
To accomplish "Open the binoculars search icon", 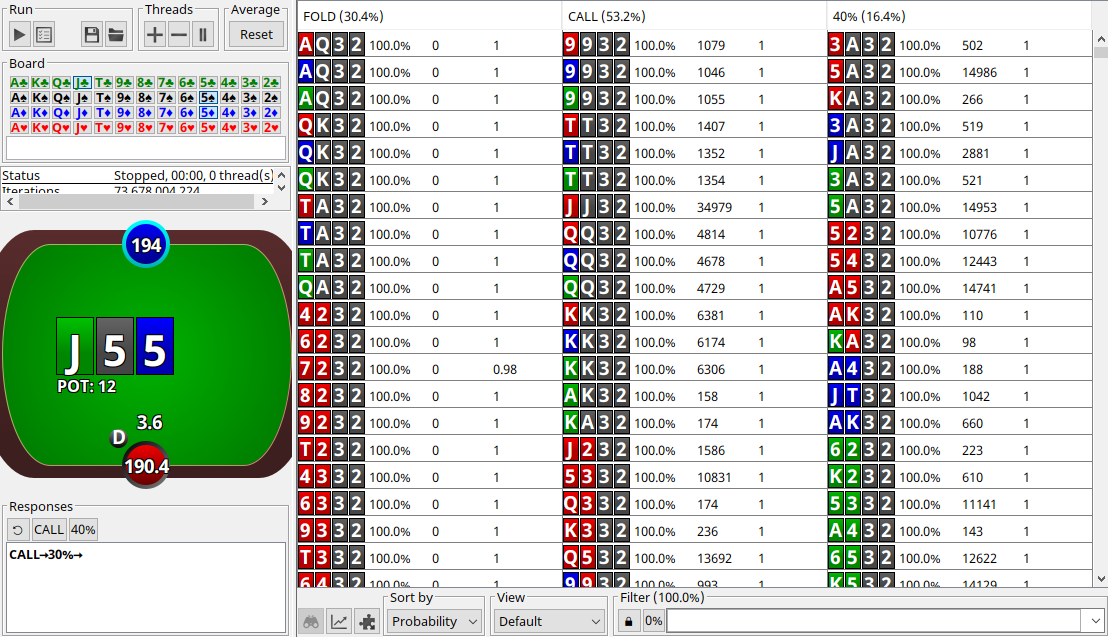I will pyautogui.click(x=311, y=621).
